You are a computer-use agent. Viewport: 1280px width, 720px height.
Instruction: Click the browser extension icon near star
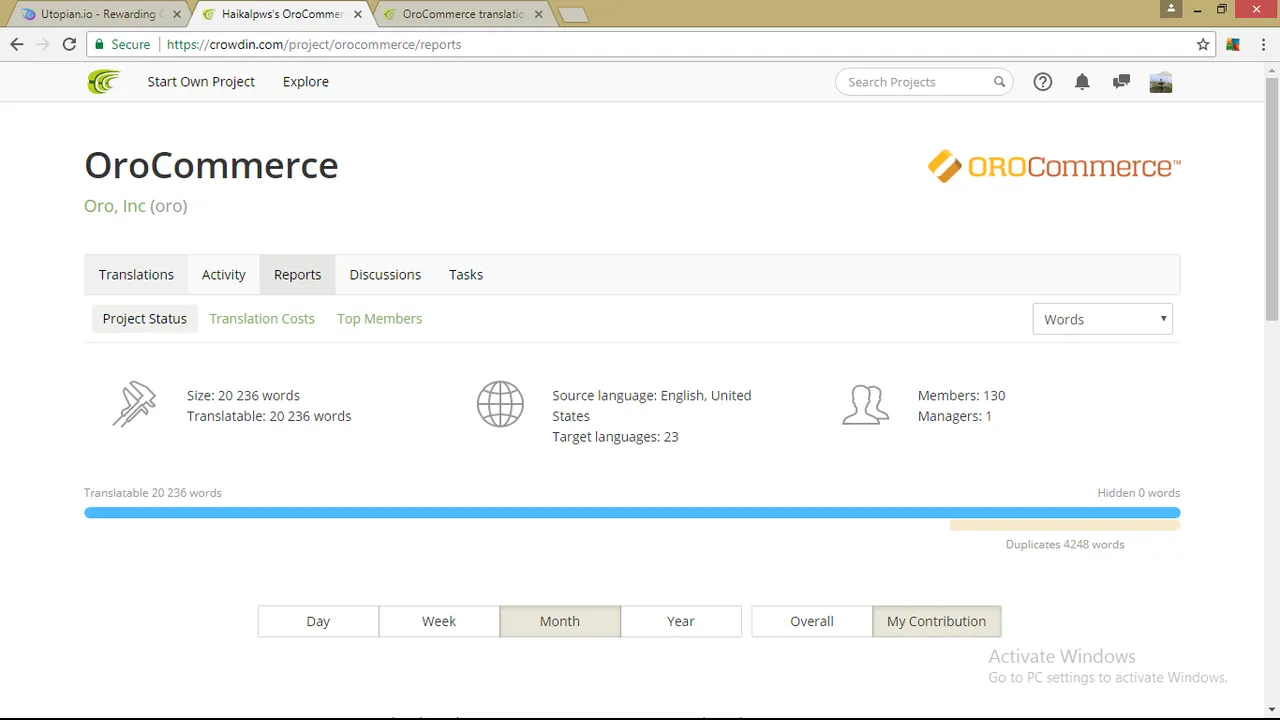pyautogui.click(x=1233, y=44)
